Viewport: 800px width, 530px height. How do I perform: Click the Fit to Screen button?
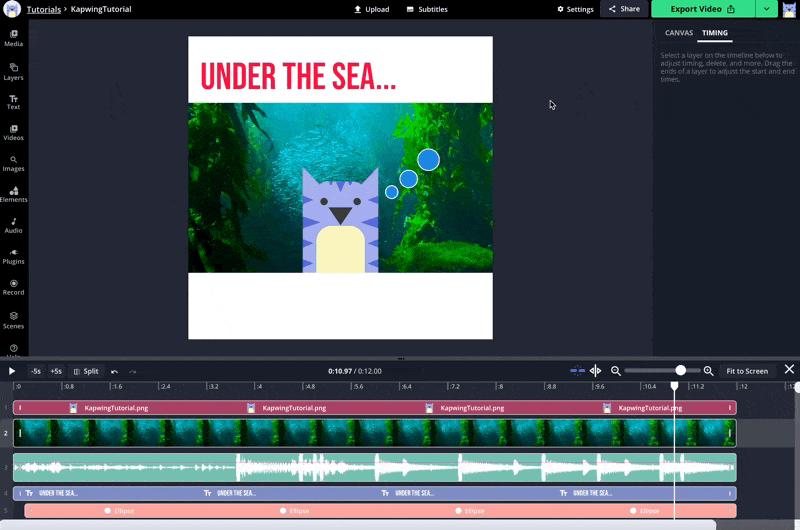pyautogui.click(x=747, y=371)
